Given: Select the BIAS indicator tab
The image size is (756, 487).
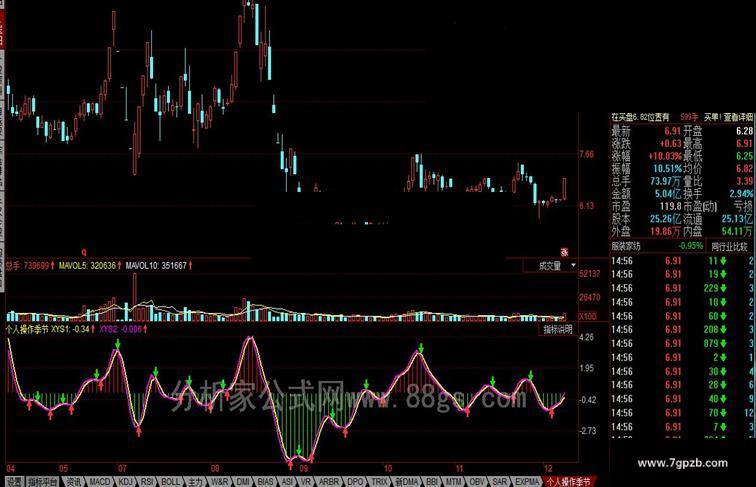Looking at the screenshot, I should [x=265, y=482].
